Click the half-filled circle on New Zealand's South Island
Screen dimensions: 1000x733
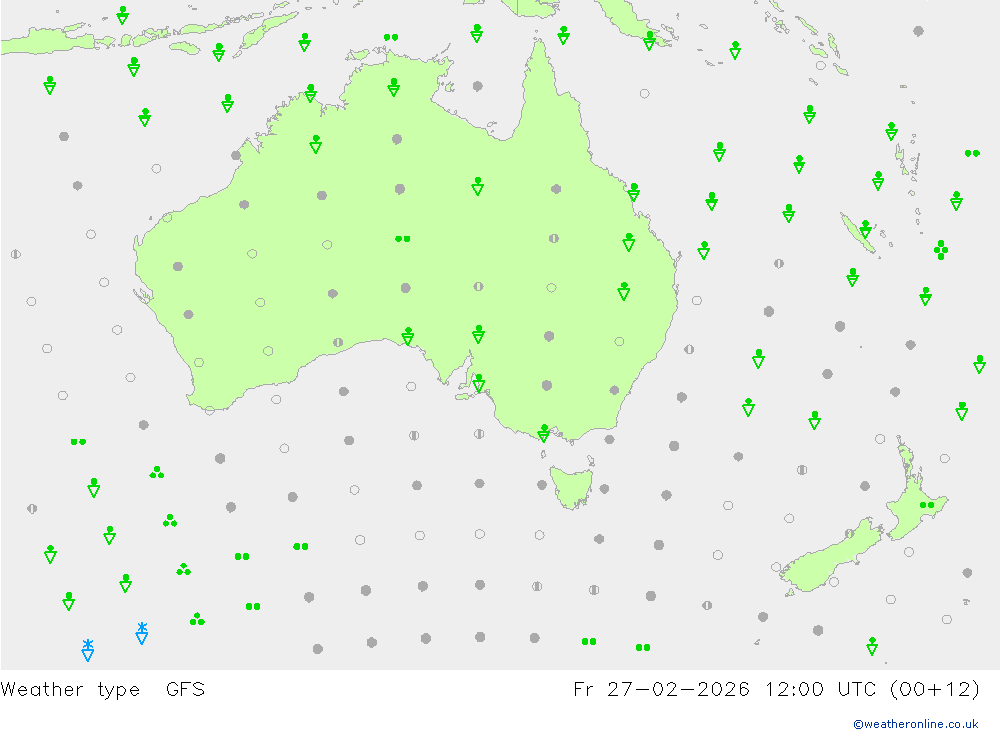(x=849, y=533)
